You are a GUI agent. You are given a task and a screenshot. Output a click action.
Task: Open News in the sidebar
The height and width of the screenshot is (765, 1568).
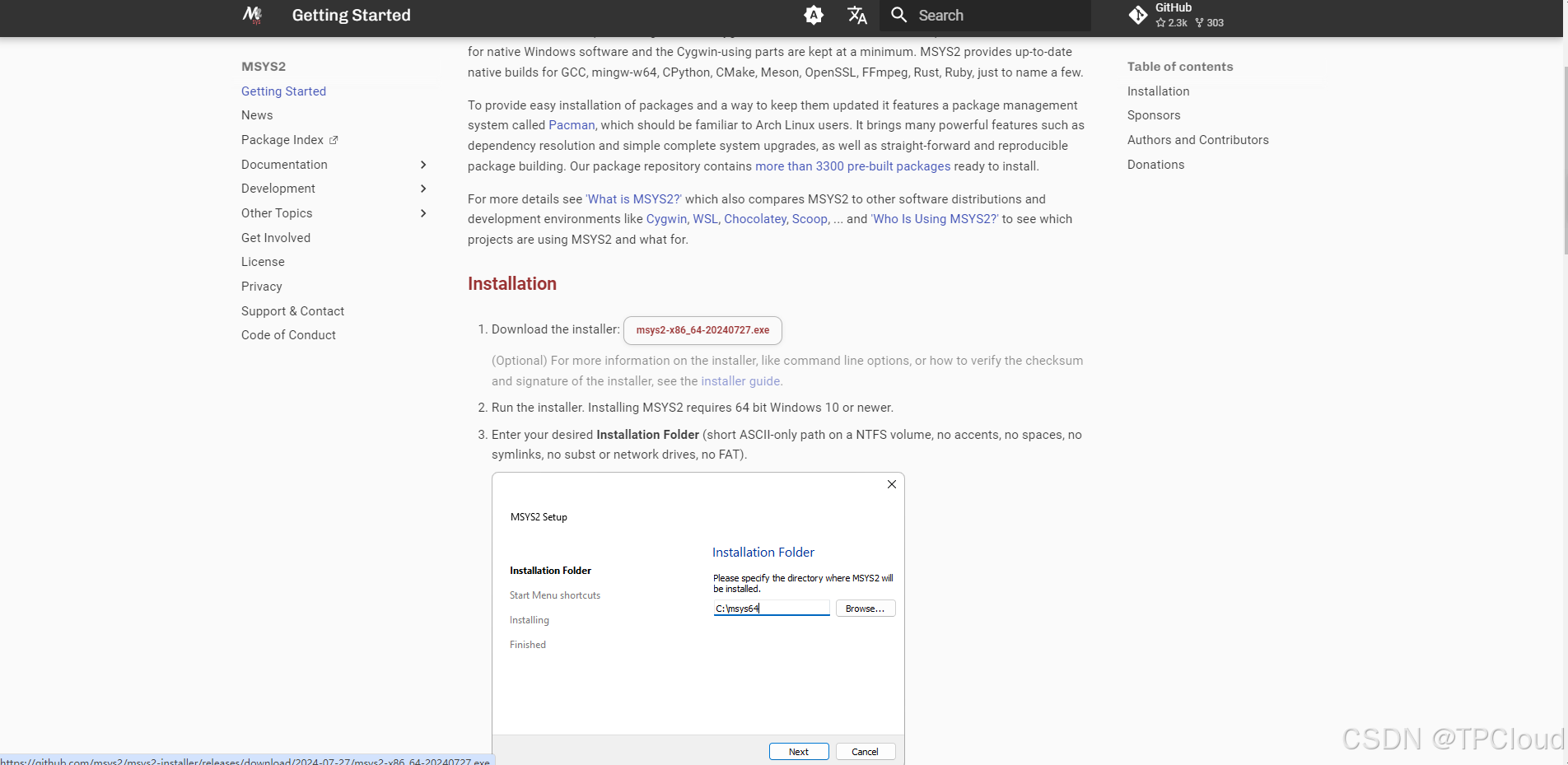click(x=257, y=115)
